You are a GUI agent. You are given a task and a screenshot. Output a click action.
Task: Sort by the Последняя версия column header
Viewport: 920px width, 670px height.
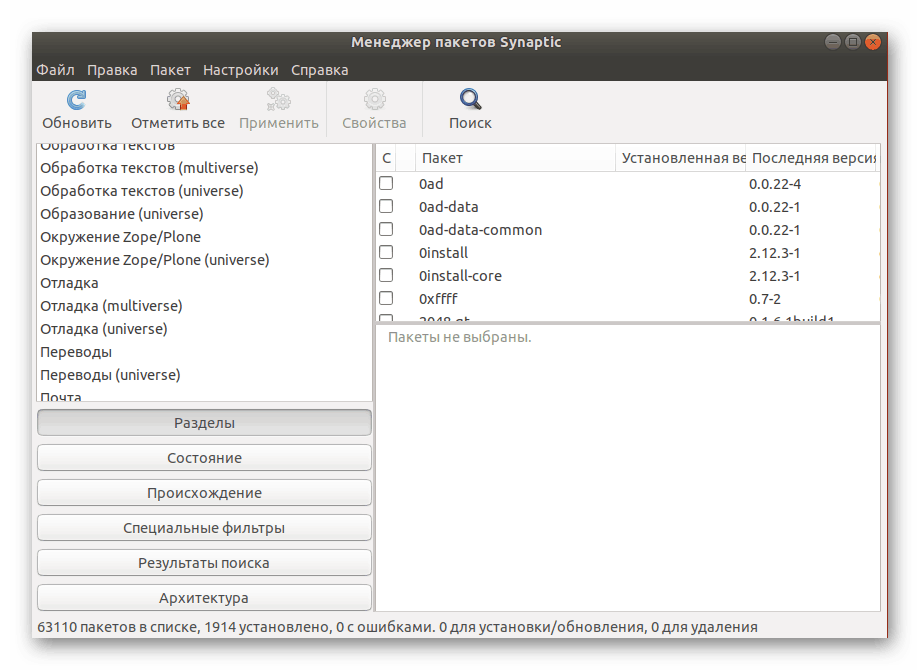point(811,158)
